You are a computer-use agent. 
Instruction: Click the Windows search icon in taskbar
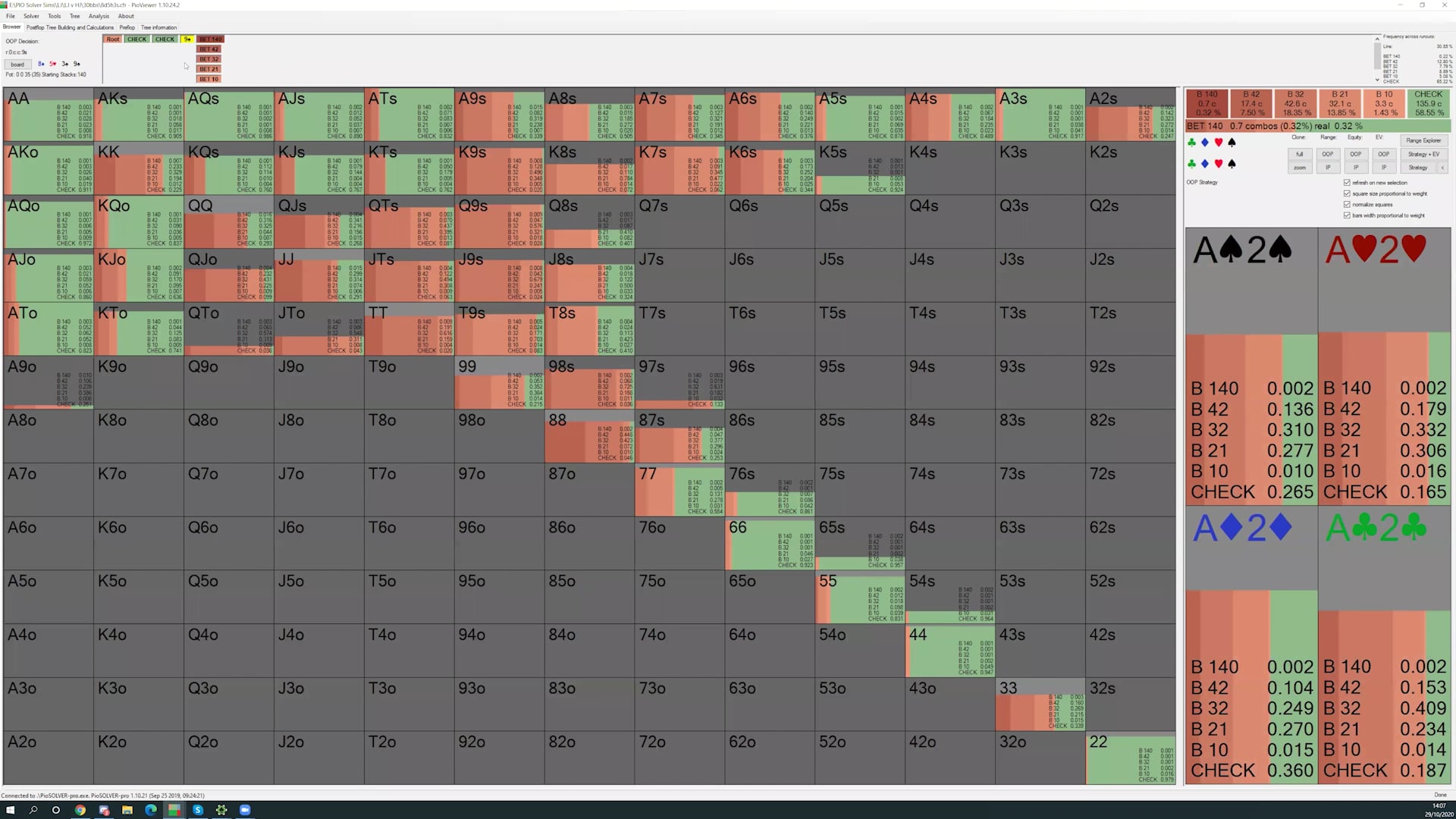33,810
